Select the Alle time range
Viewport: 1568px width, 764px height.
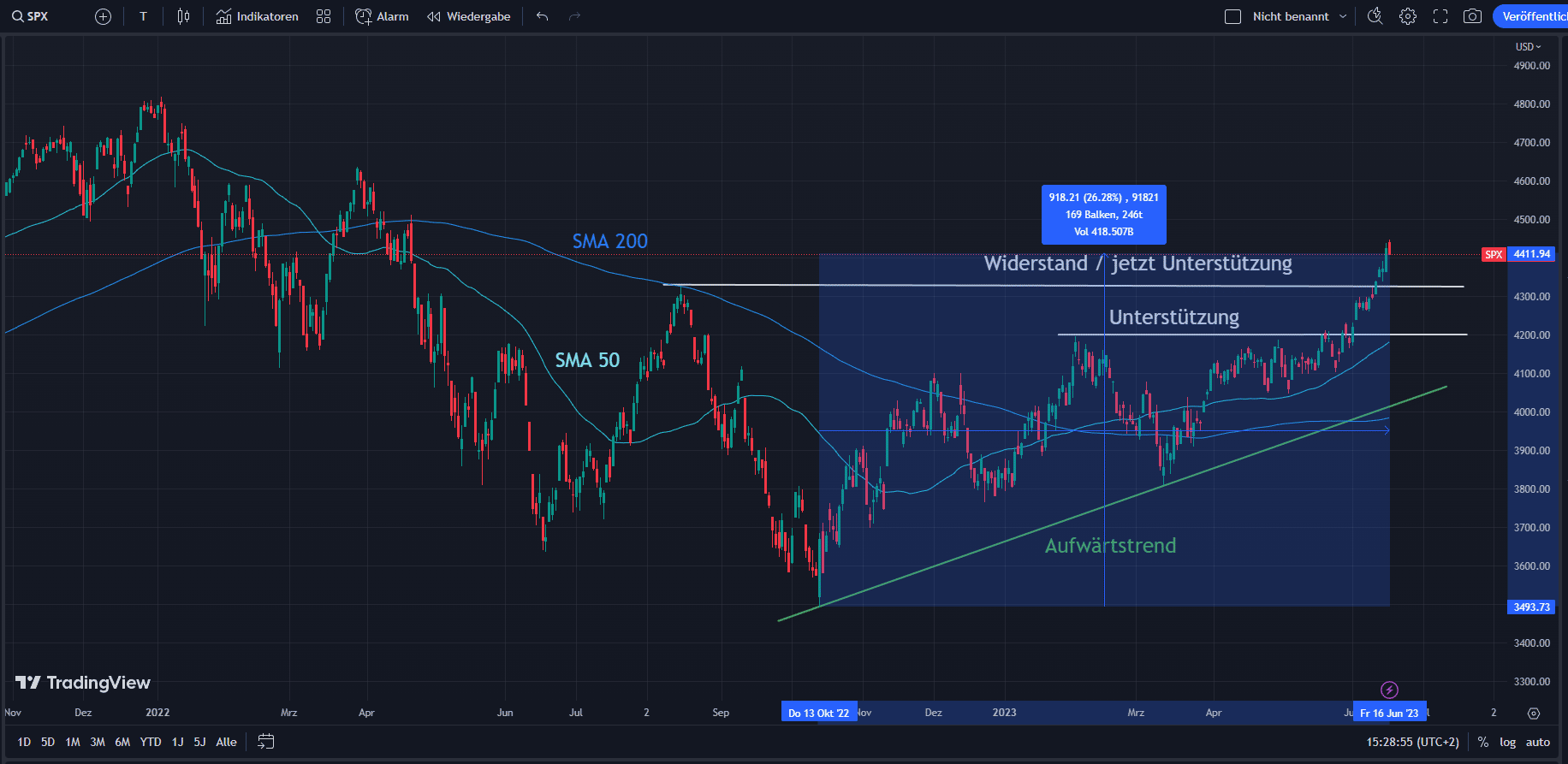click(x=226, y=742)
